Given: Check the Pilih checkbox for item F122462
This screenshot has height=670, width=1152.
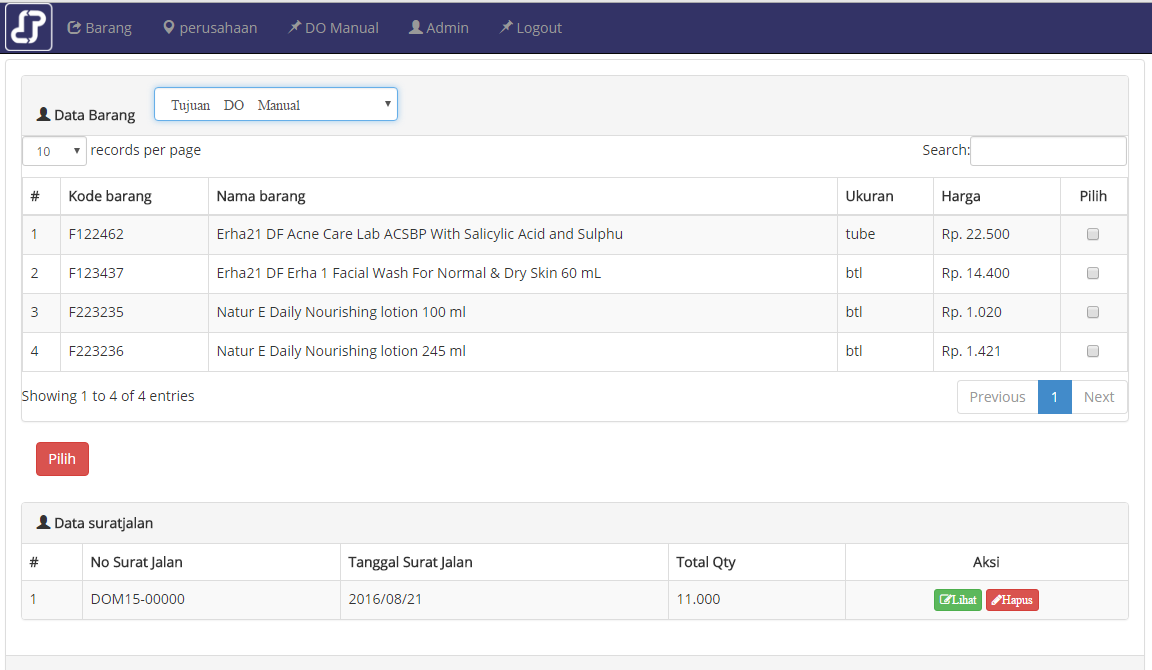Looking at the screenshot, I should pyautogui.click(x=1093, y=233).
